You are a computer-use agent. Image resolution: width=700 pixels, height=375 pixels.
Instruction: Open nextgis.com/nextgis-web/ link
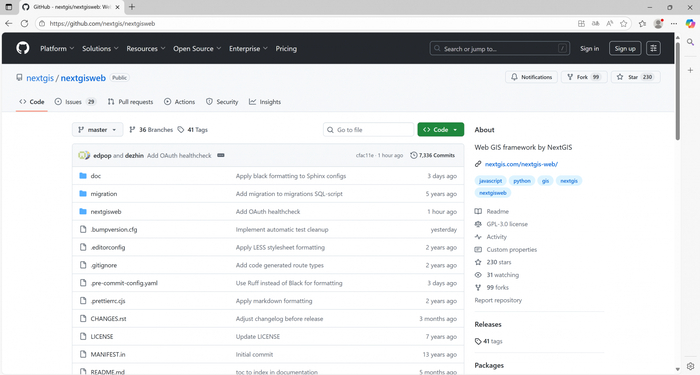click(x=521, y=164)
